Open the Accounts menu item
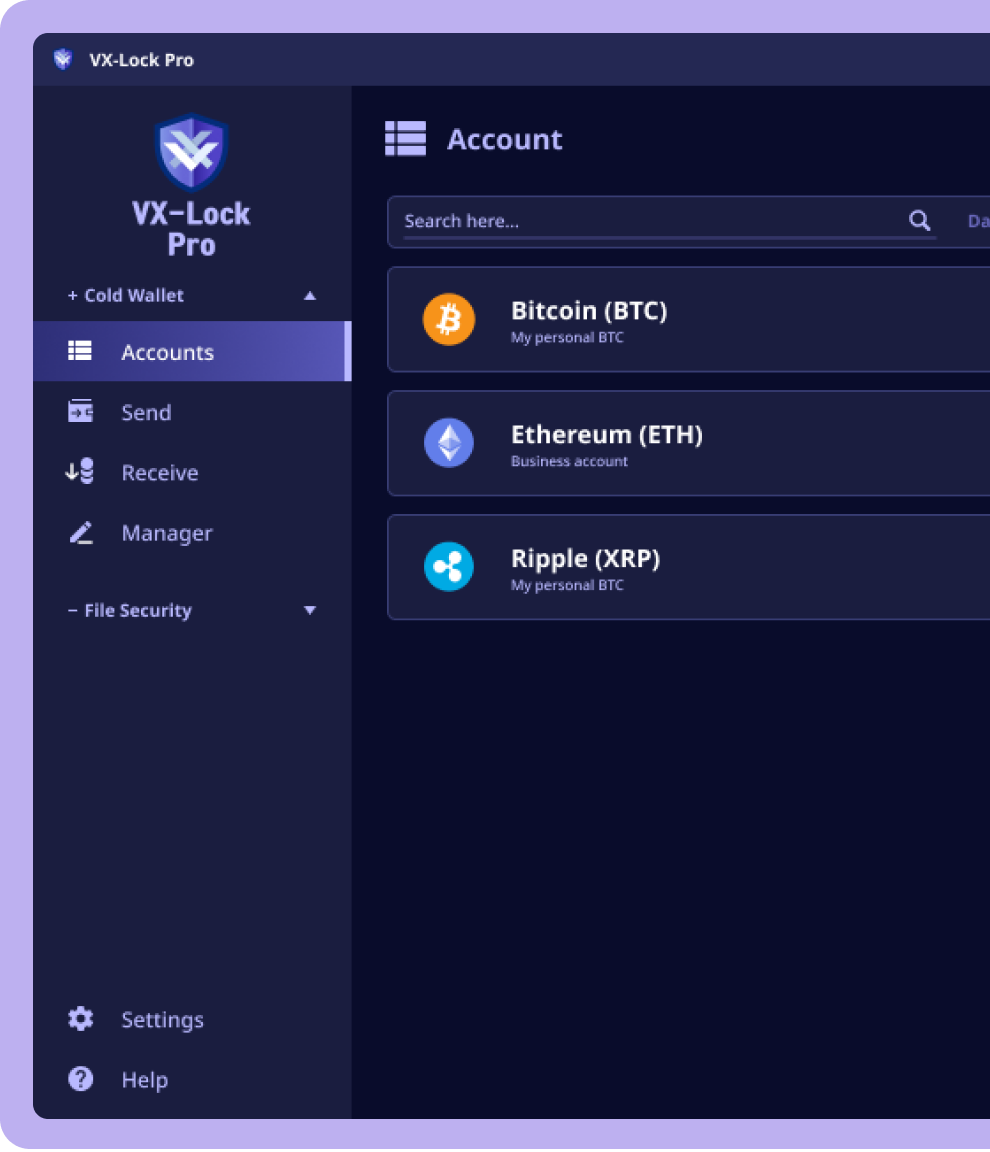This screenshot has height=1152, width=990. (192, 351)
